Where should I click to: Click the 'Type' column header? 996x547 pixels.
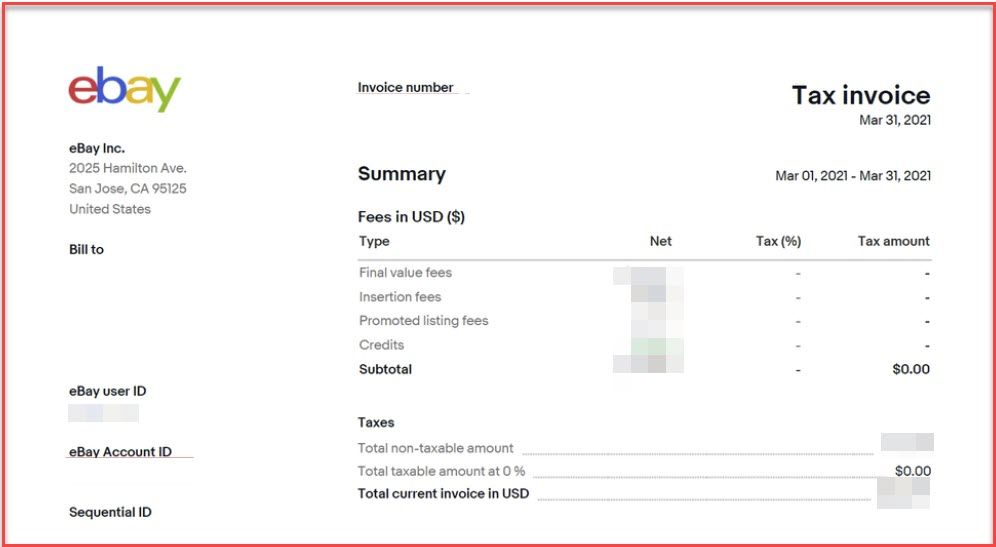click(x=374, y=241)
